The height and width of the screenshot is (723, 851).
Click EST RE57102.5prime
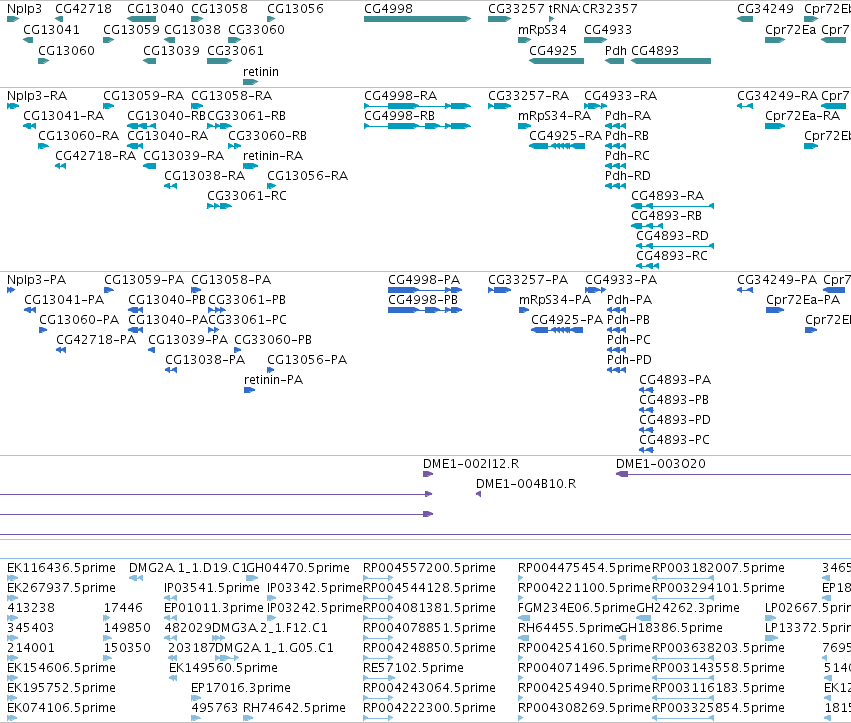coord(413,668)
